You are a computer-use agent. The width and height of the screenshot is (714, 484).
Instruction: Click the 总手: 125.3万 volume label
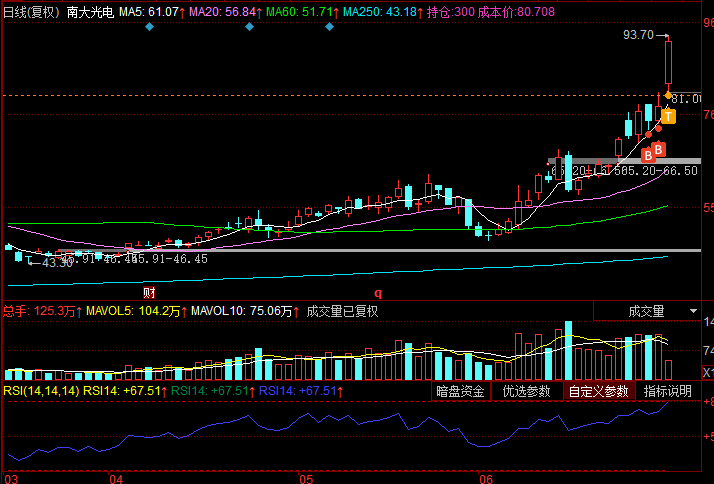point(42,311)
